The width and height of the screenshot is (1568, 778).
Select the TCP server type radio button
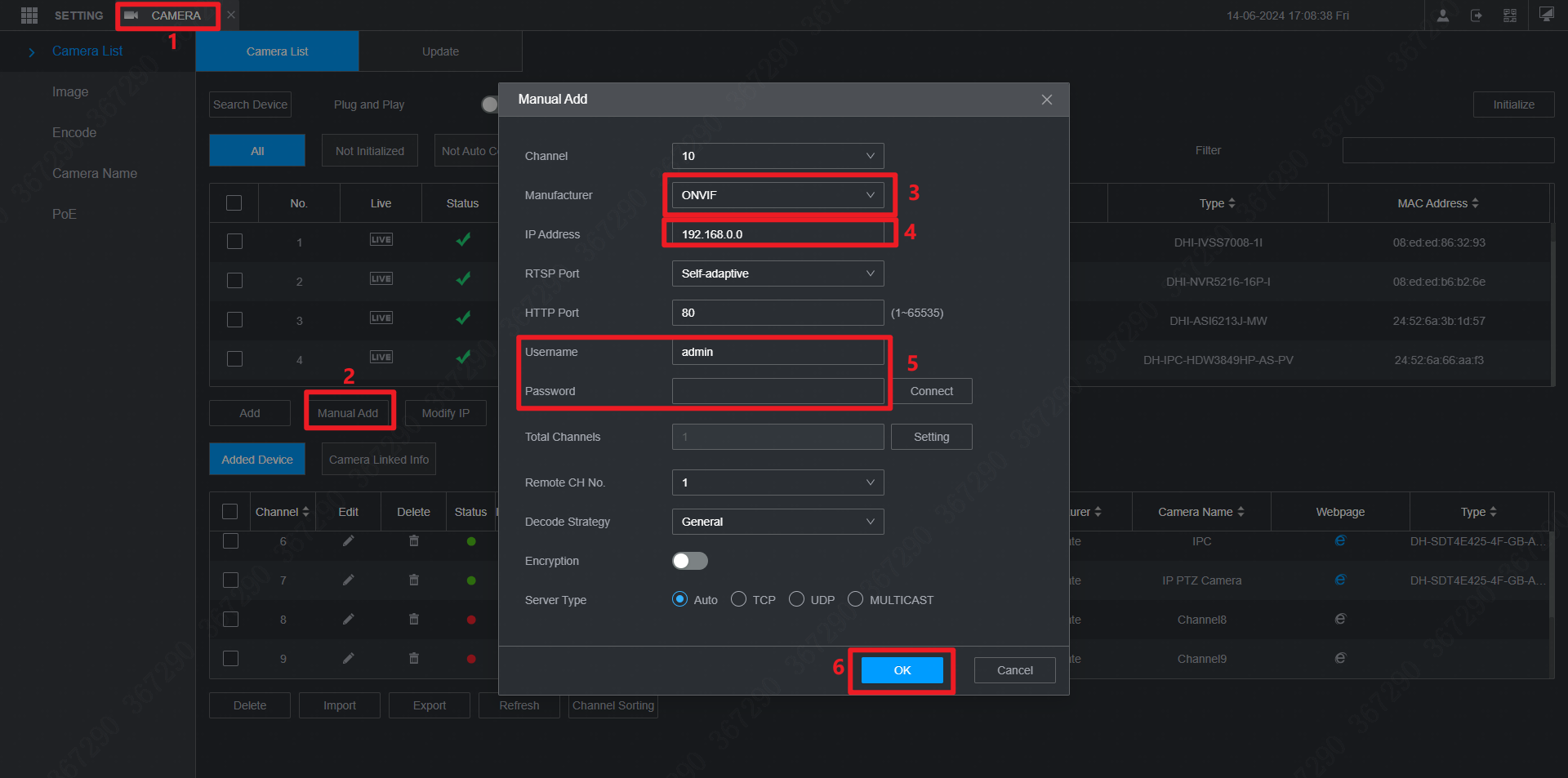coord(739,598)
